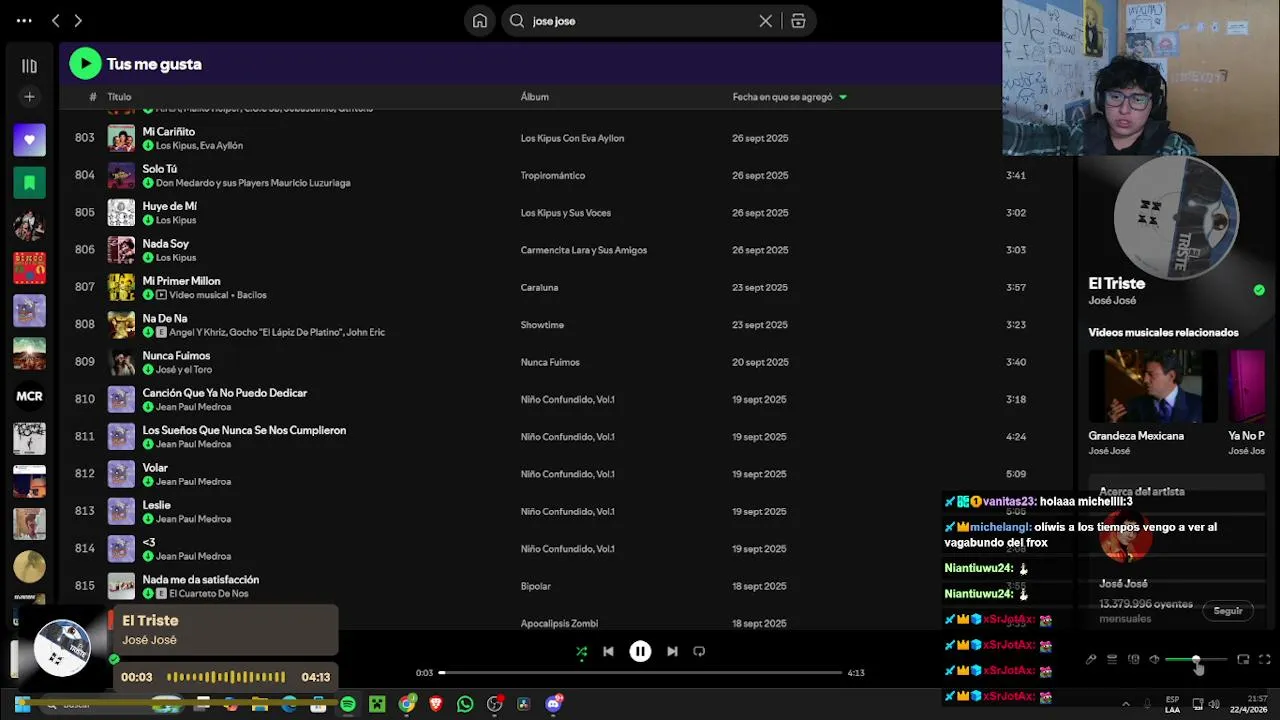This screenshot has height=720, width=1280.
Task: Open WhatsApp from the taskbar
Action: click(x=465, y=705)
